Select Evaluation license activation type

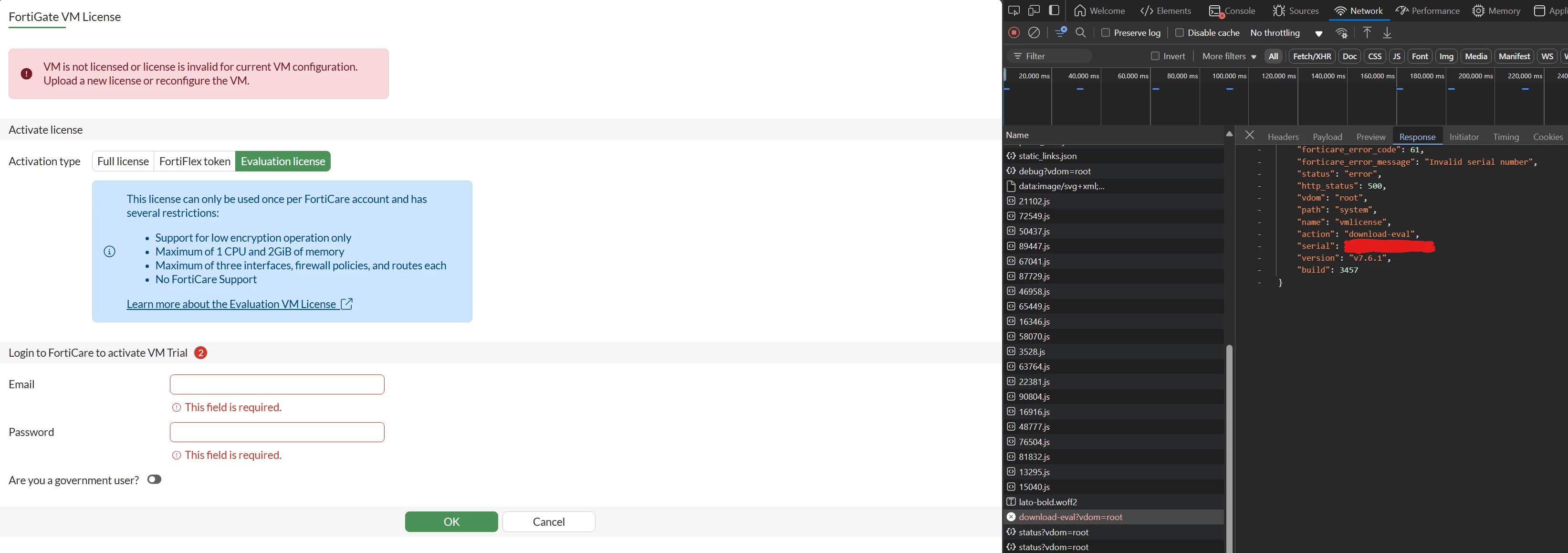click(x=283, y=161)
